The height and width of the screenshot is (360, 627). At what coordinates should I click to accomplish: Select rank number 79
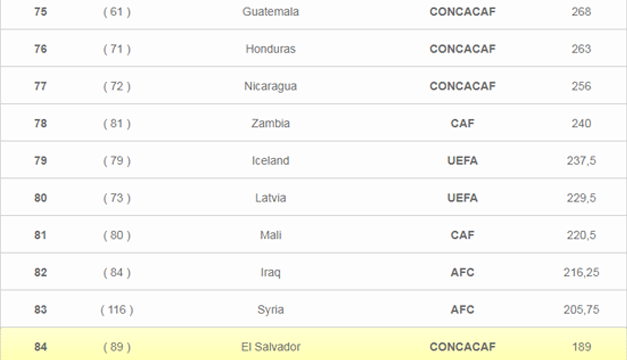pos(40,160)
